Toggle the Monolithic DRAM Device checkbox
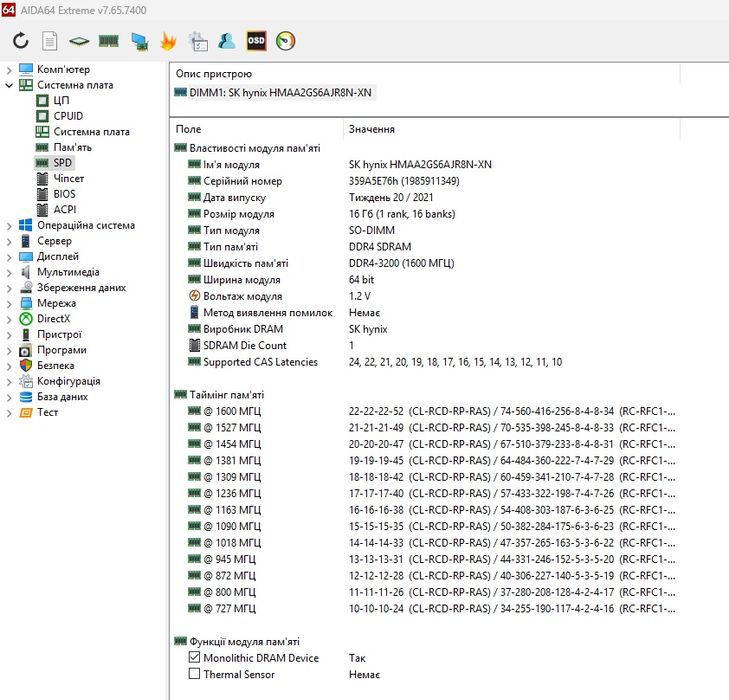 click(x=194, y=657)
